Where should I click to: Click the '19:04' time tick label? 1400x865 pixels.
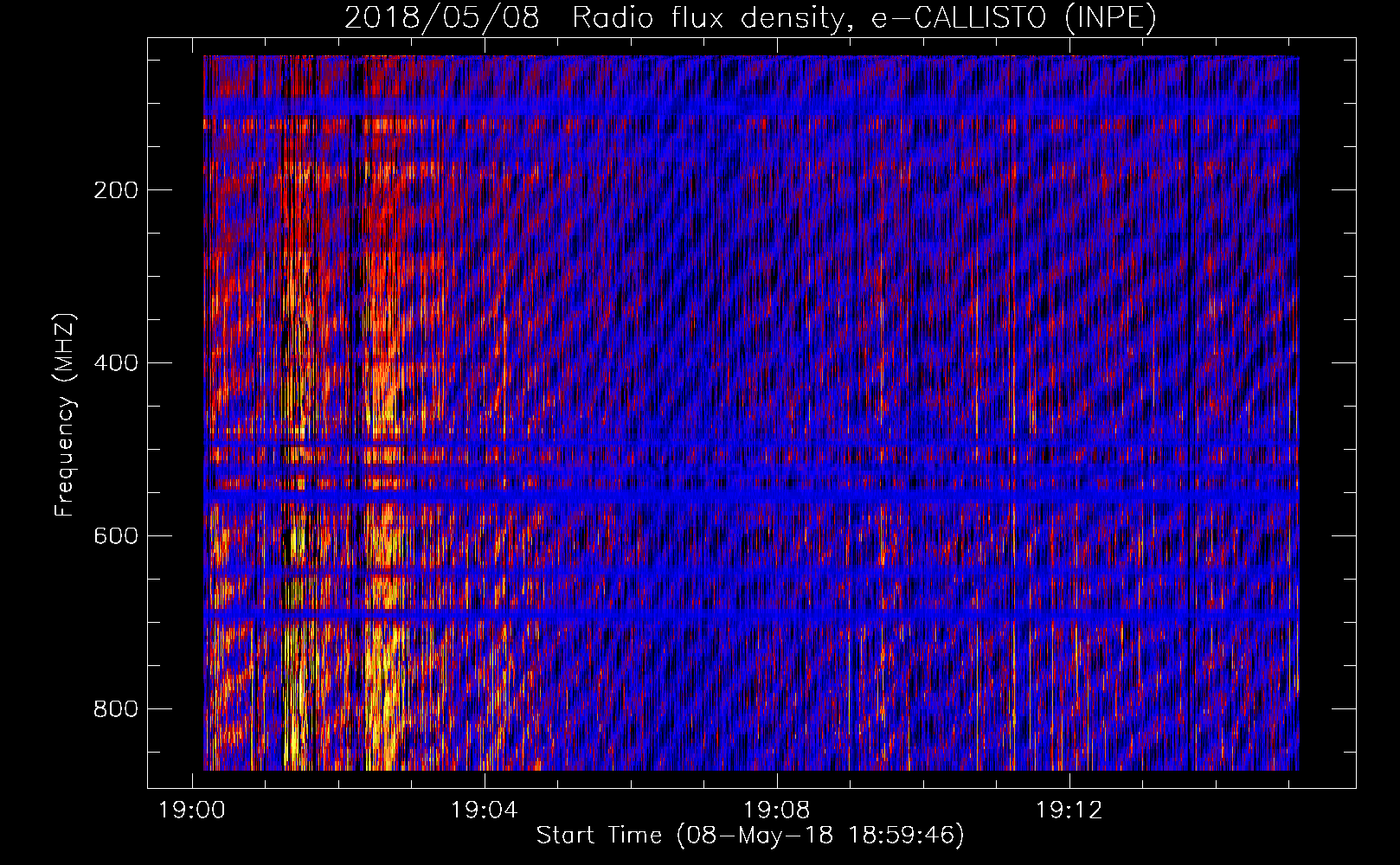[x=485, y=810]
